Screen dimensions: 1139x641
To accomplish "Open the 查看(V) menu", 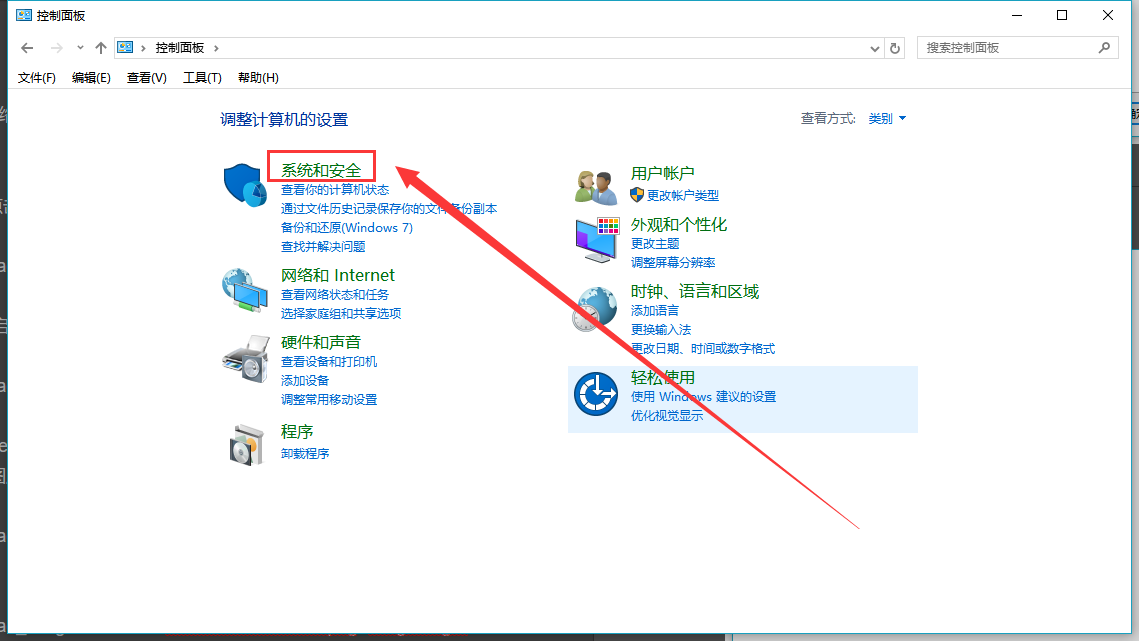I will [147, 78].
